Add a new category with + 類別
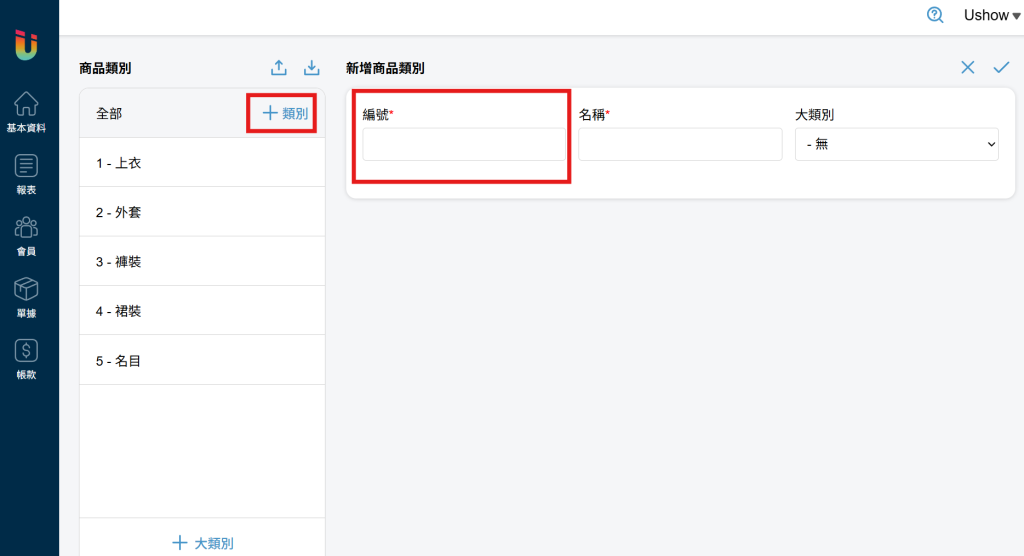Viewport: 1024px width, 556px height. coord(285,113)
